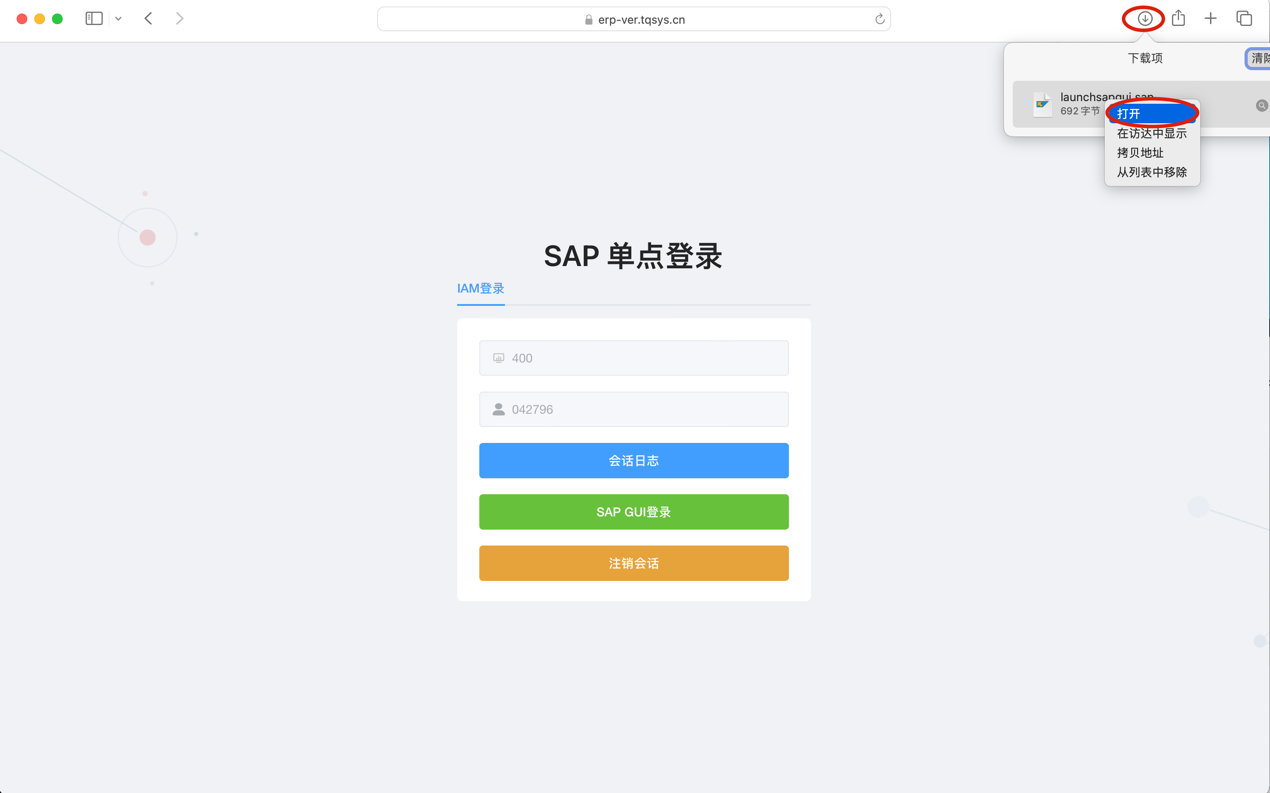Click the 692 字节 file size text

point(1080,111)
